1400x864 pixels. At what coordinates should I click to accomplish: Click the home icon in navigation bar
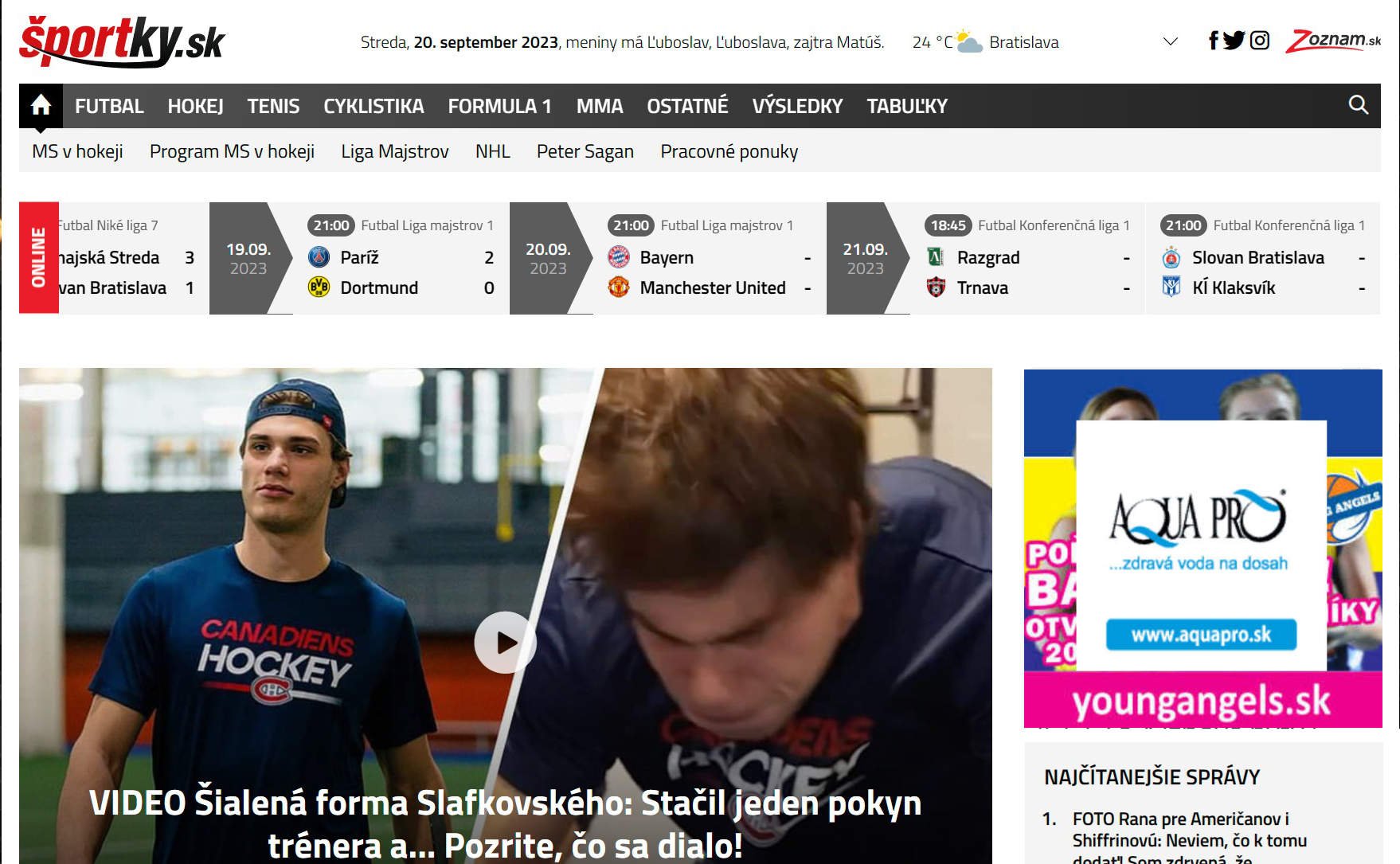(x=41, y=106)
